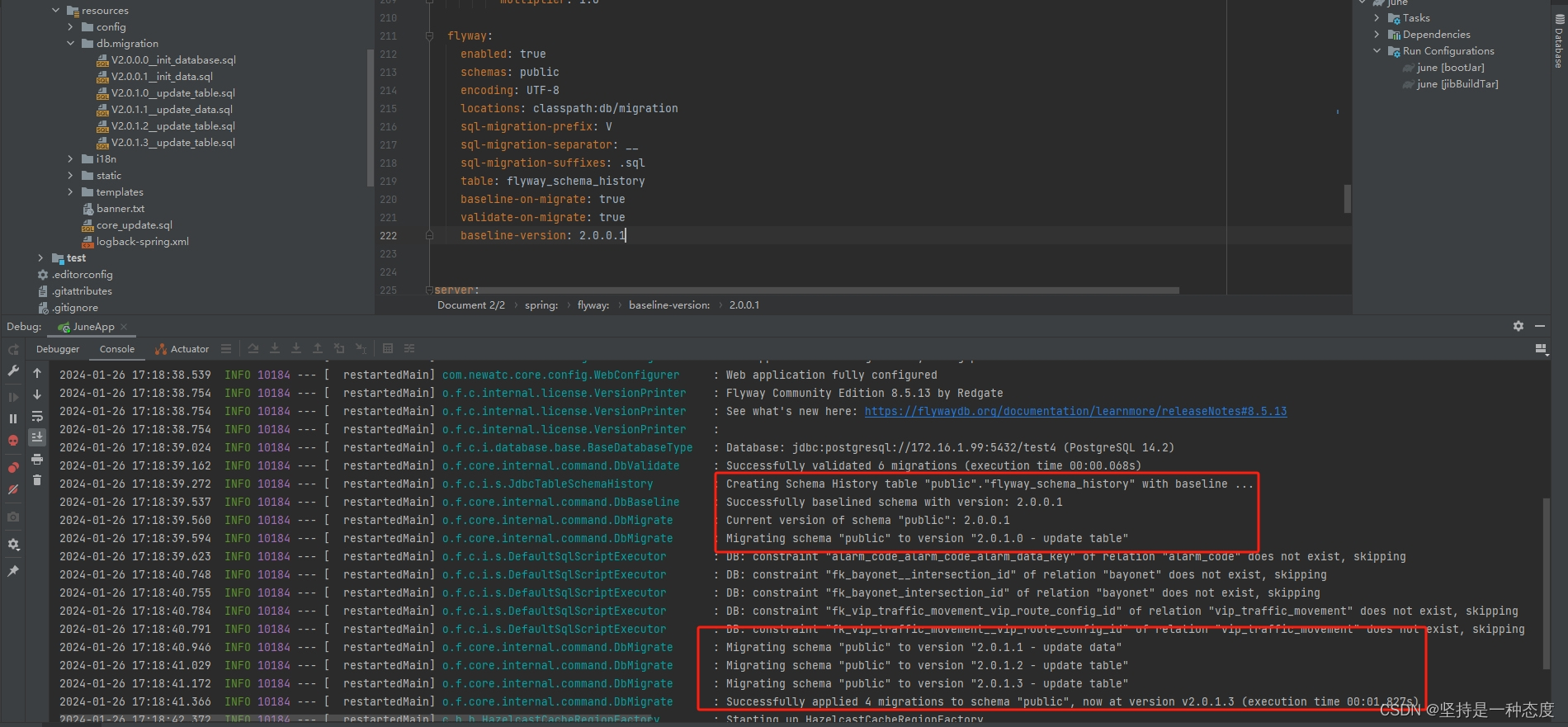Expand the i18n folder
1568x727 pixels.
[71, 159]
